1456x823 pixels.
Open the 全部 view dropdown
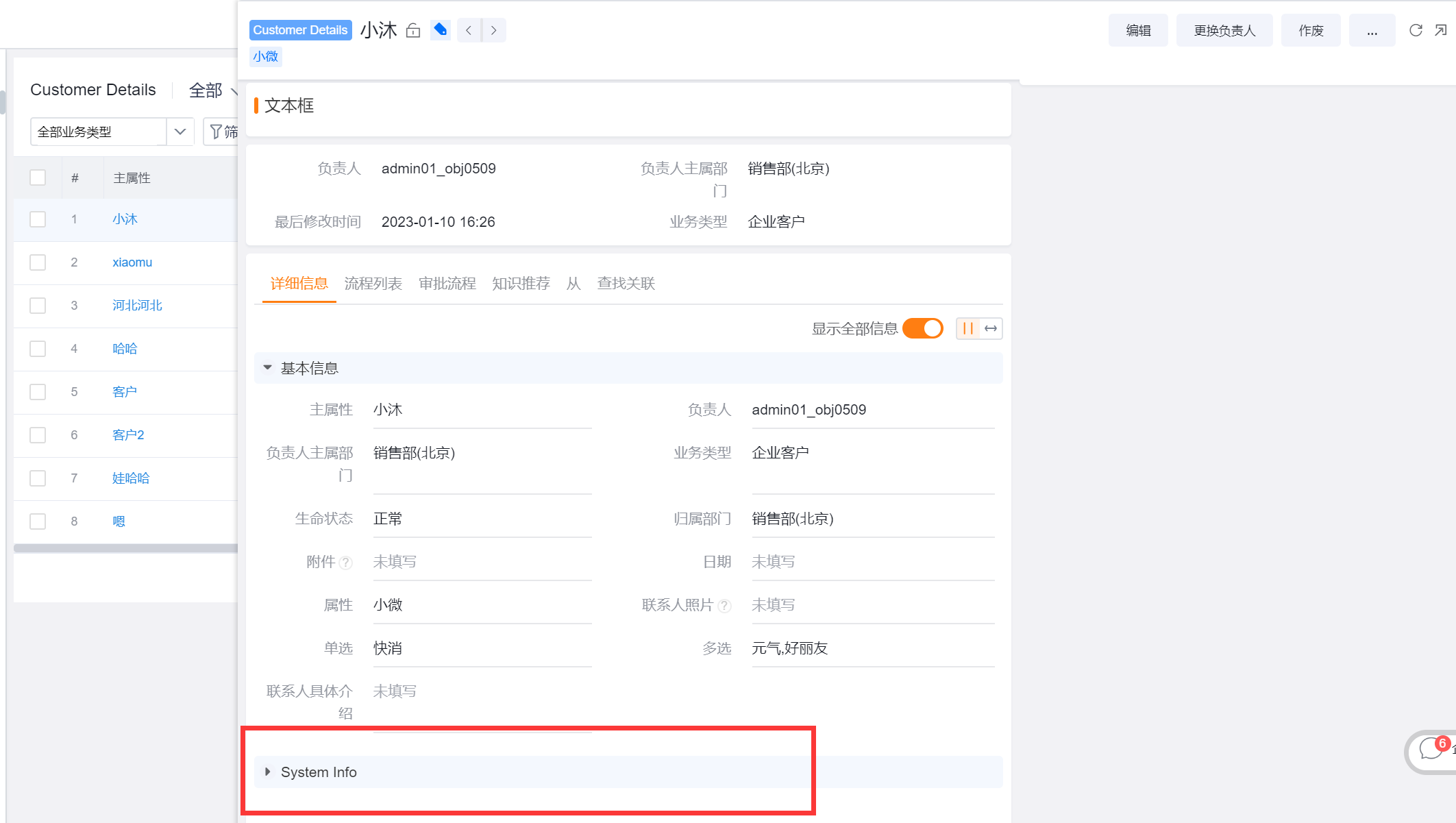[x=213, y=90]
